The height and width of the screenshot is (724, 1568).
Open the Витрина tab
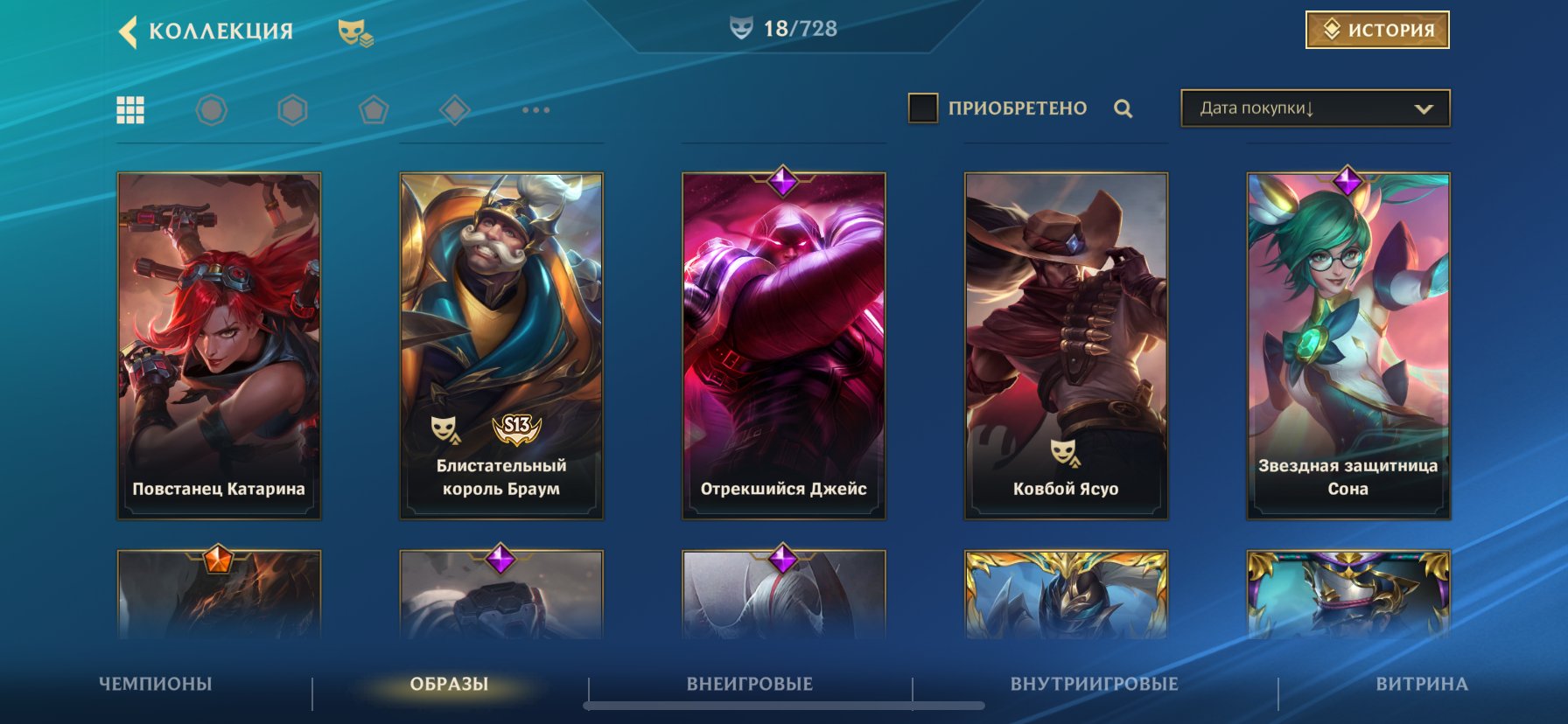point(1422,684)
